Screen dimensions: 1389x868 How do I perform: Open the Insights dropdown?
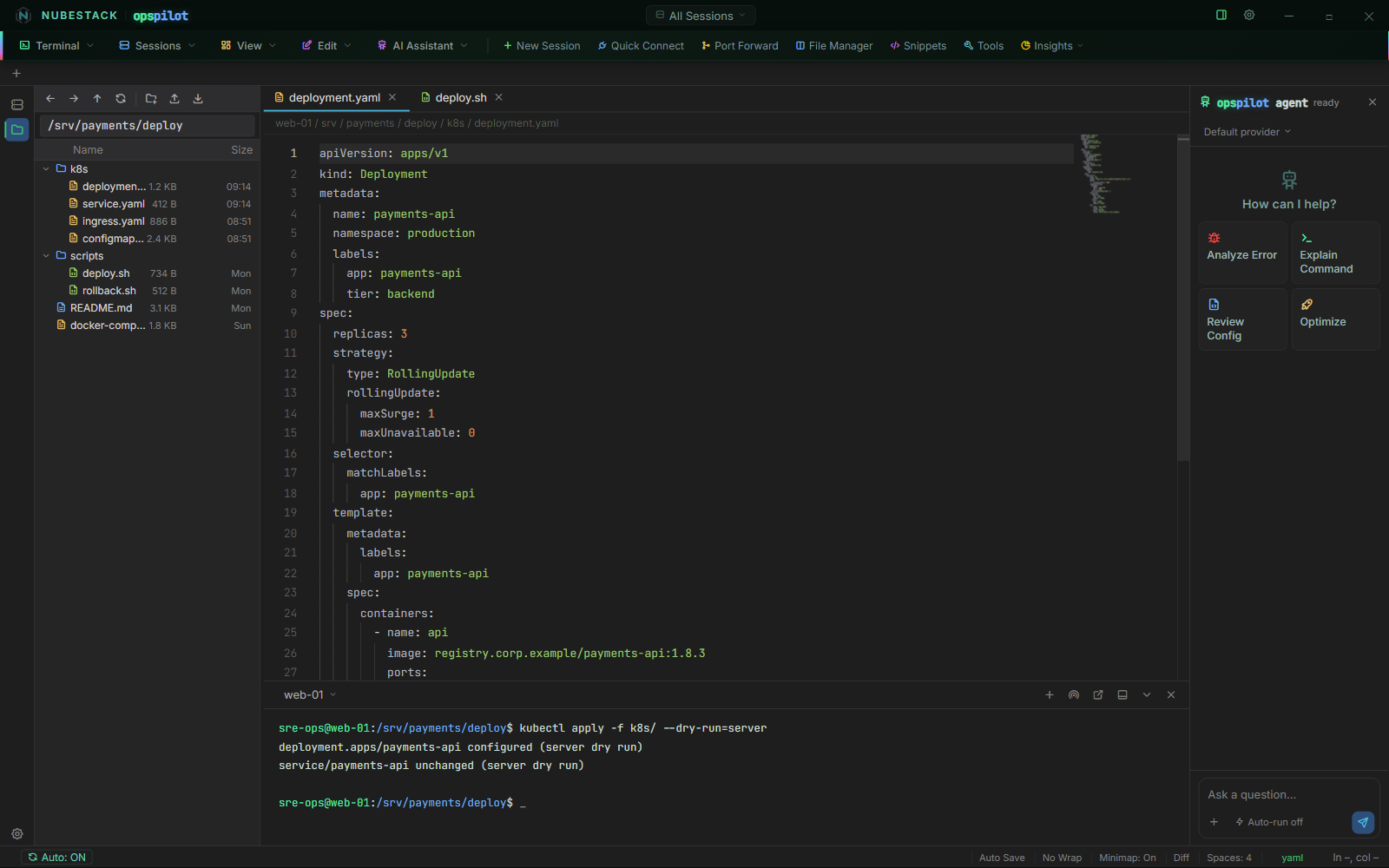[x=1052, y=46]
